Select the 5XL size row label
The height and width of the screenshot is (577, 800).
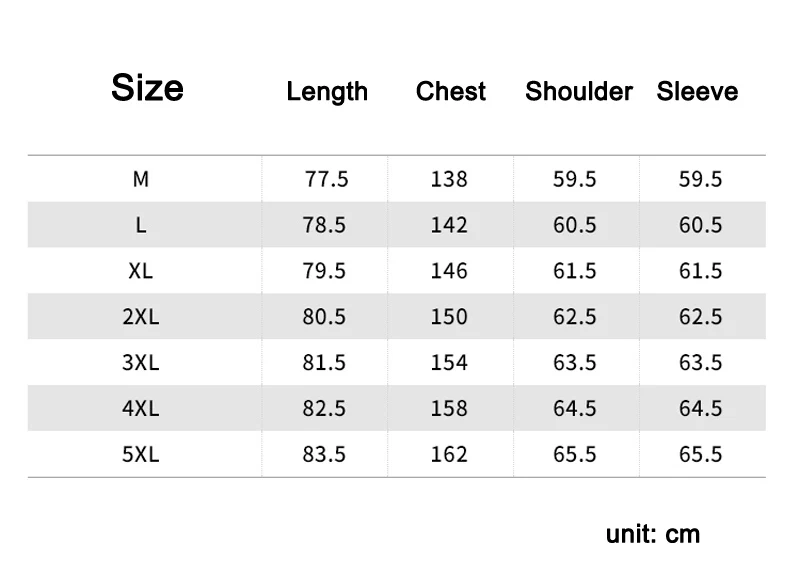pyautogui.click(x=141, y=454)
